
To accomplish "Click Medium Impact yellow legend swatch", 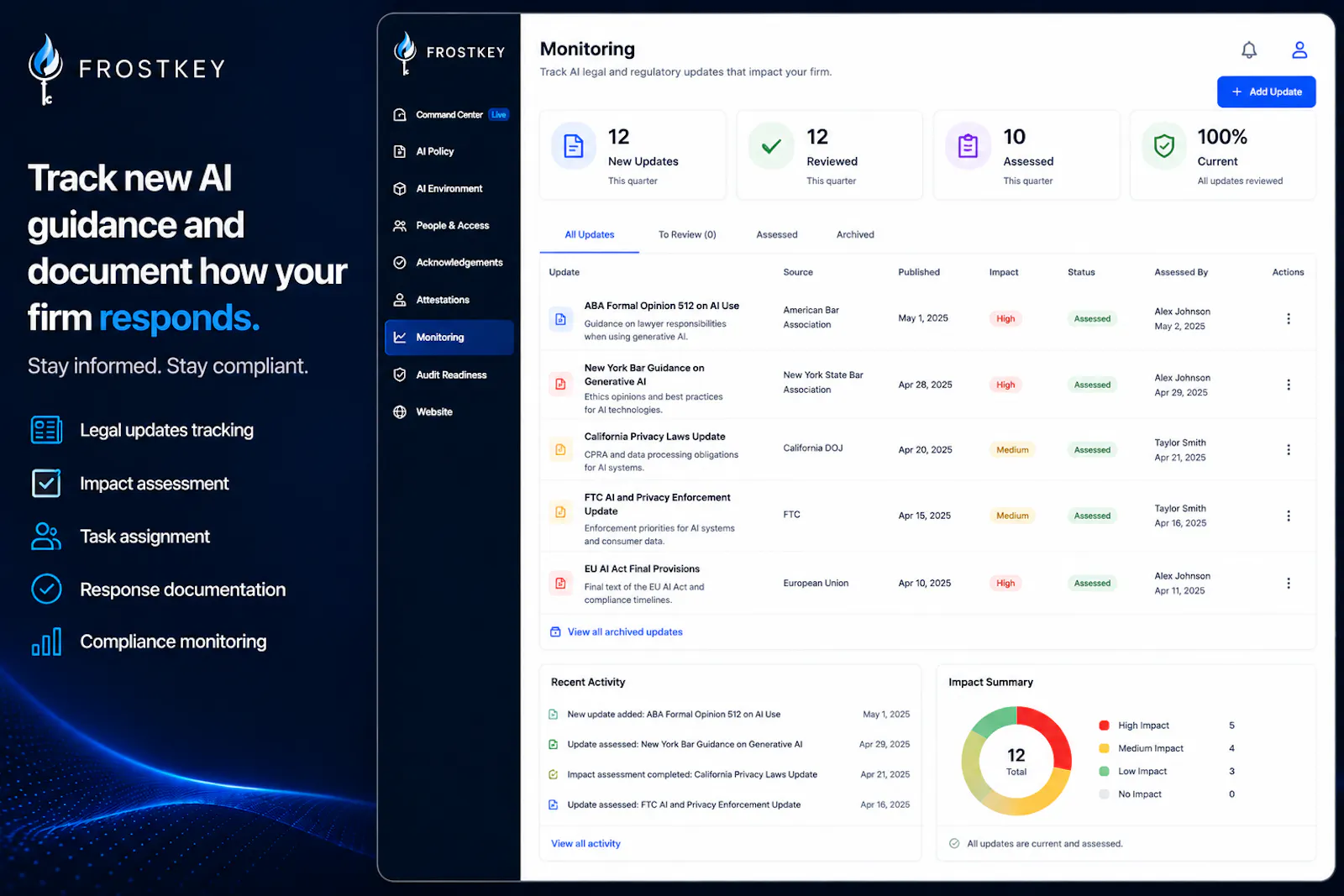I will [x=1104, y=748].
